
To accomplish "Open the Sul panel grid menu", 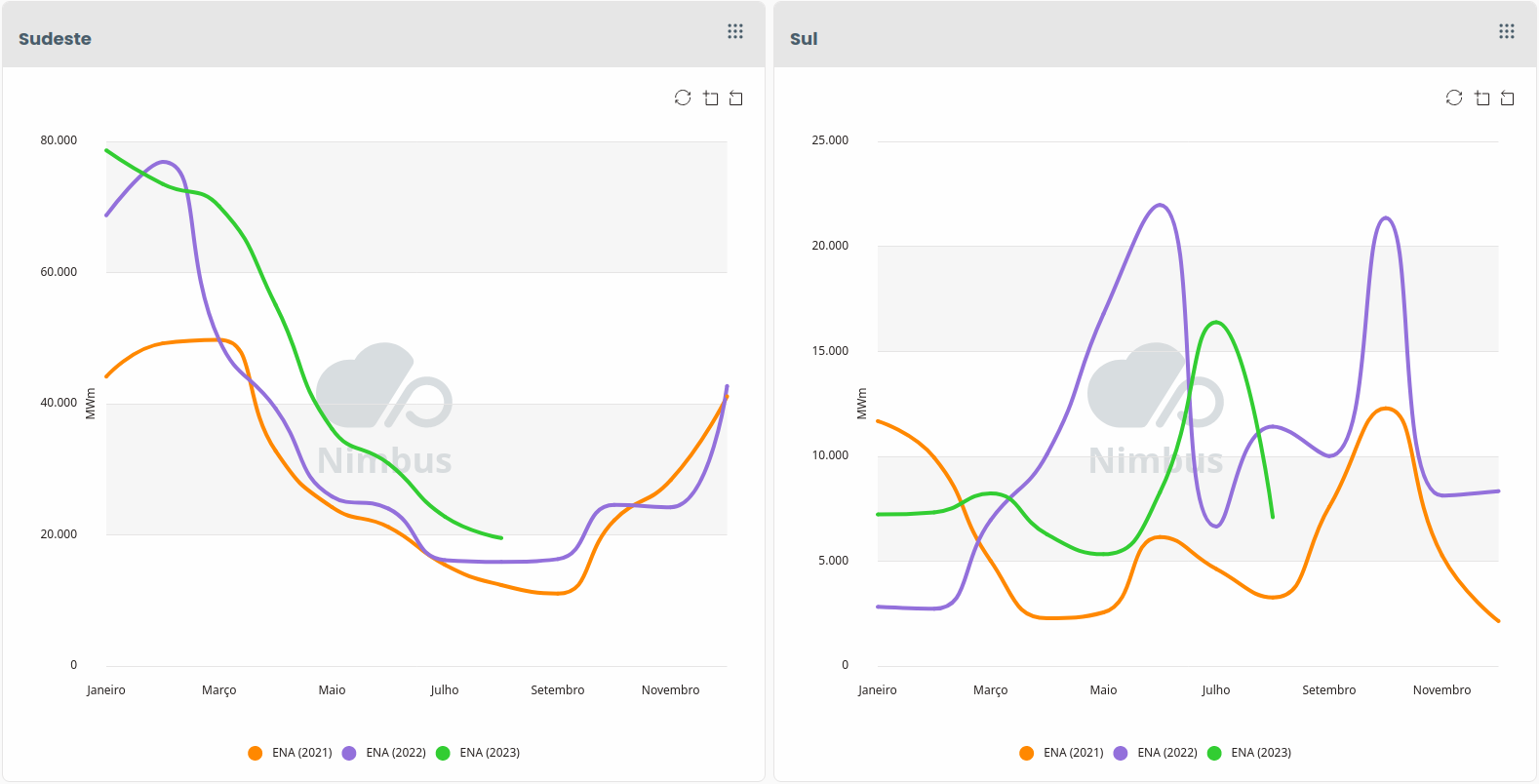I will (1507, 31).
